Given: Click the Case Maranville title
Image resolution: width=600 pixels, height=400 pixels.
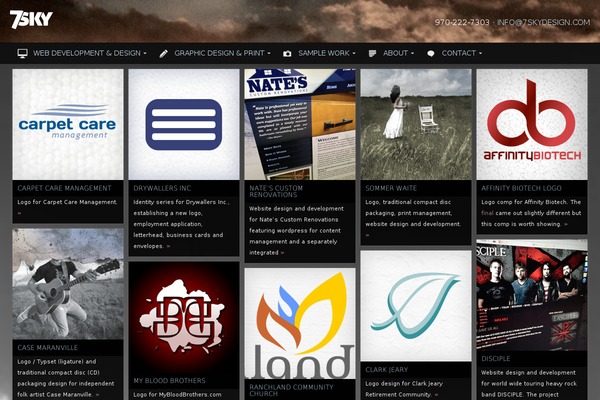Looking at the screenshot, I should pyautogui.click(x=47, y=348).
